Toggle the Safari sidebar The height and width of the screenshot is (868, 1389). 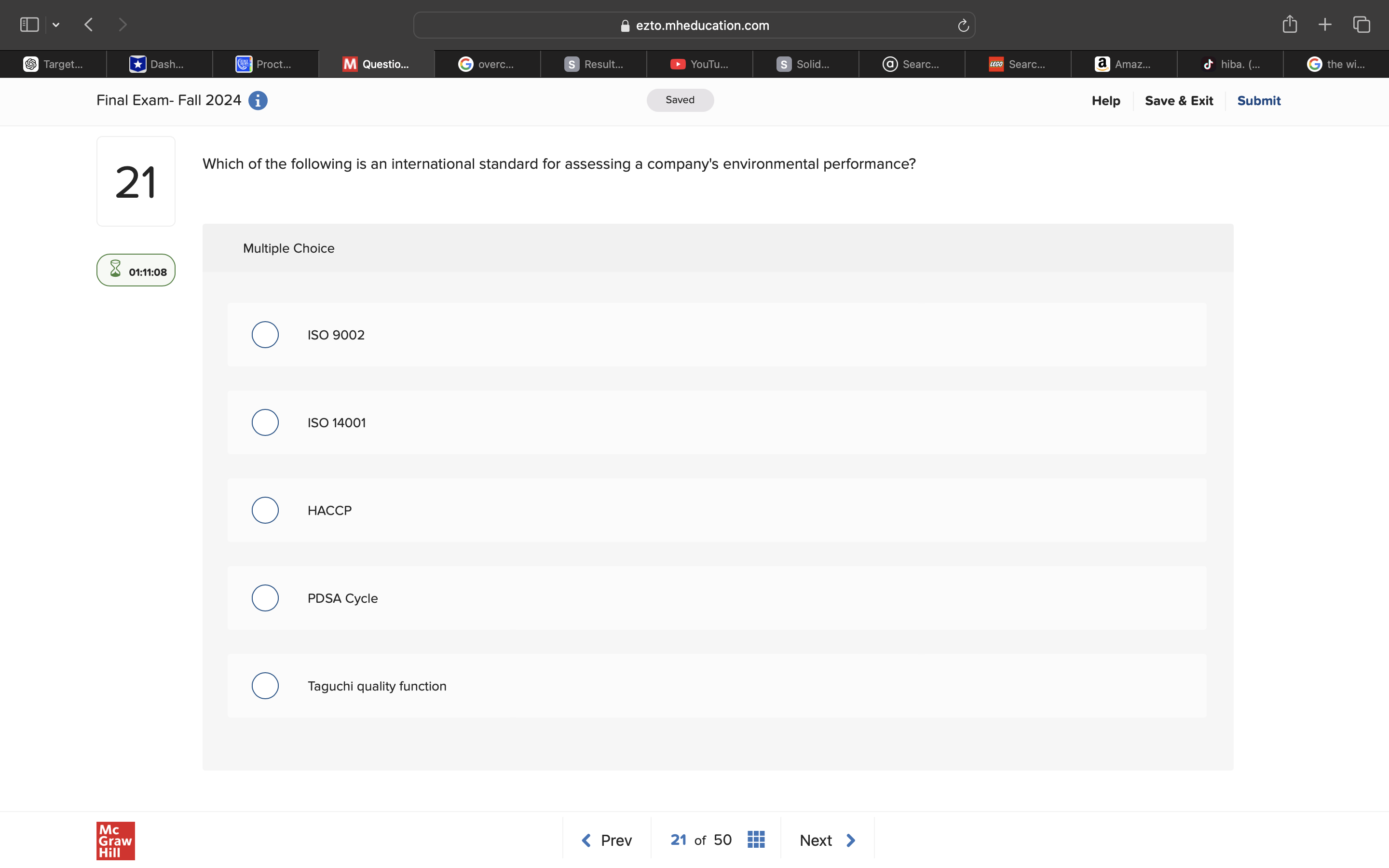29,24
